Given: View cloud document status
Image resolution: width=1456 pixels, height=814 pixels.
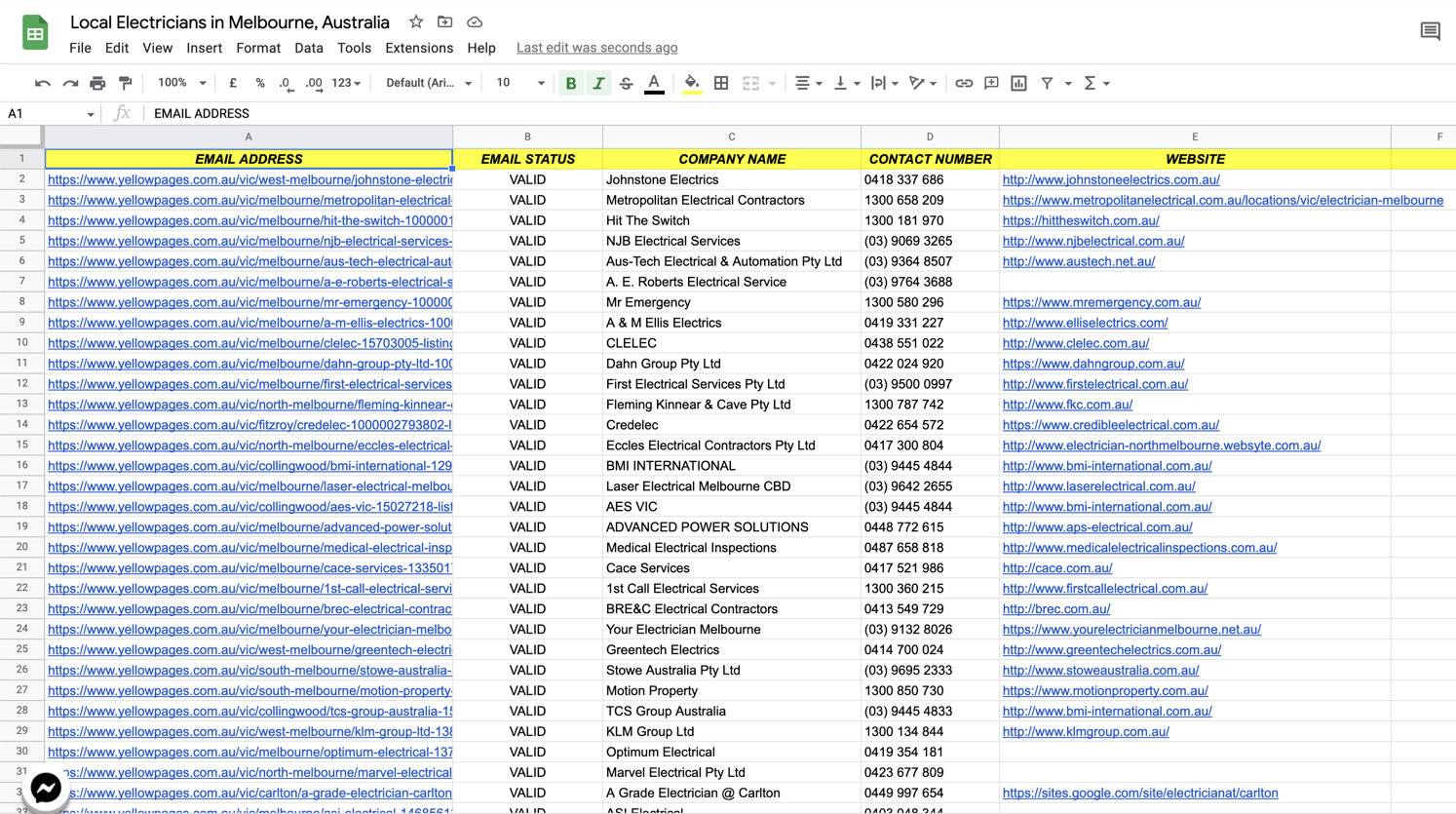Looking at the screenshot, I should click(475, 21).
